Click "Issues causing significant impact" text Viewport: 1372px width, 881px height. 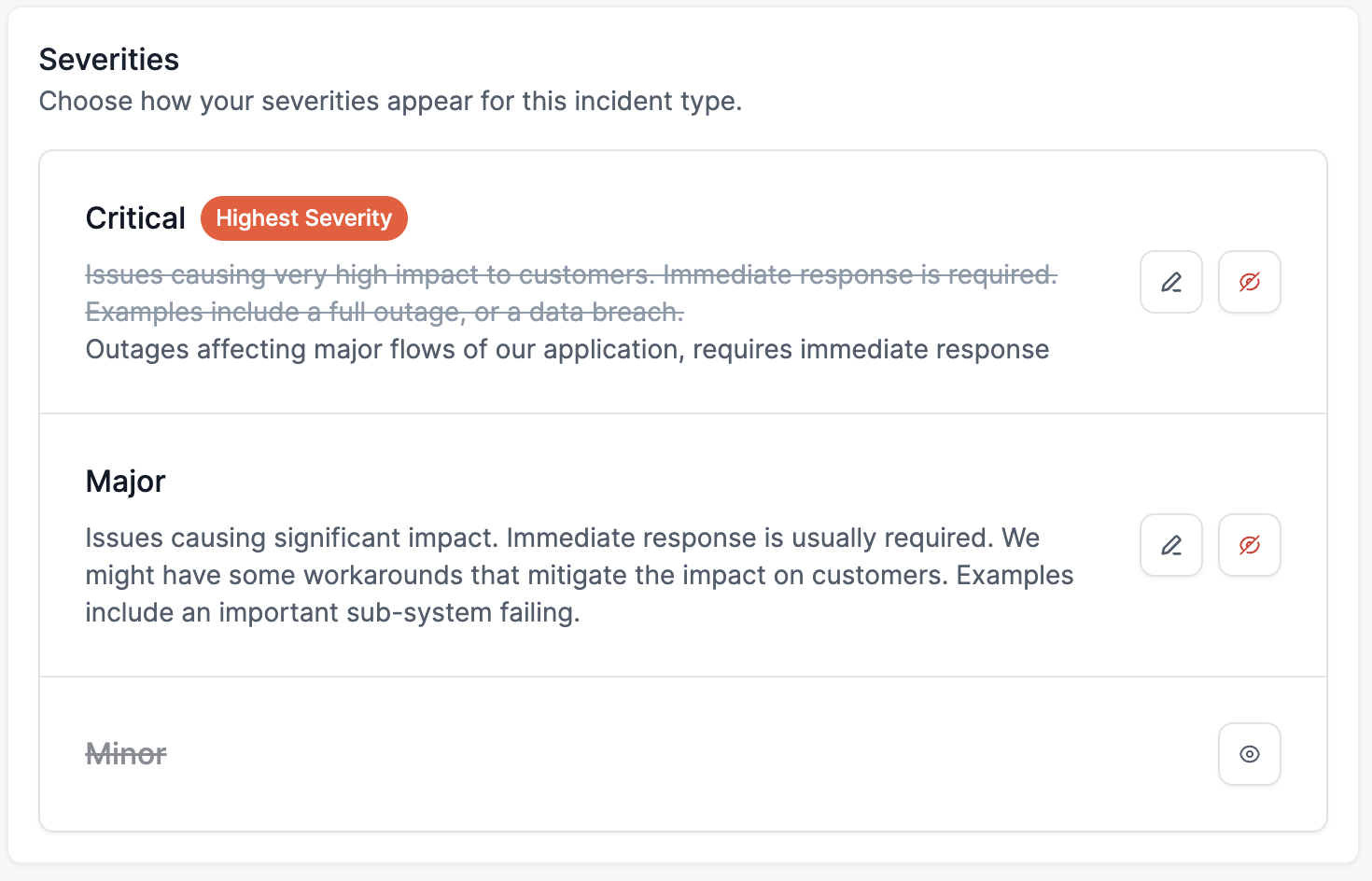click(x=289, y=538)
